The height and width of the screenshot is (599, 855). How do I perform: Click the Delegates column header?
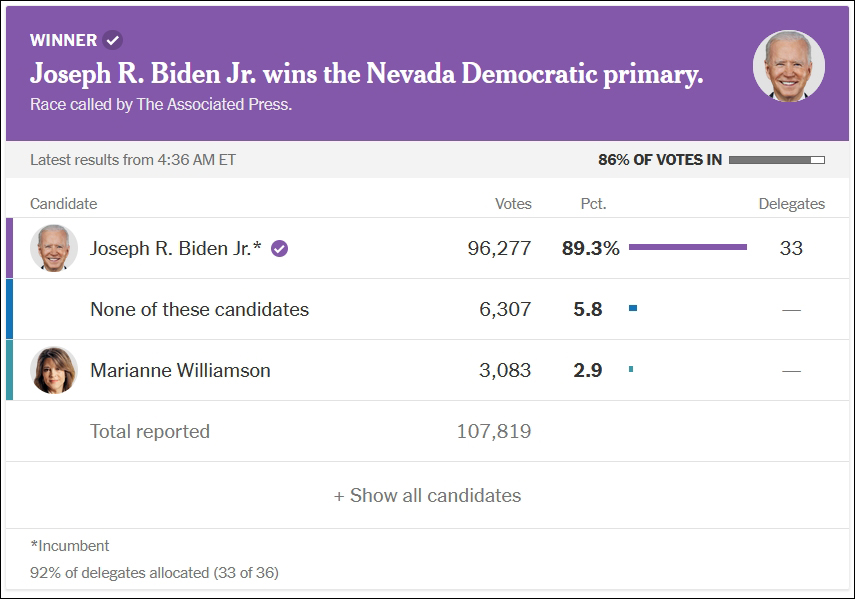(791, 204)
